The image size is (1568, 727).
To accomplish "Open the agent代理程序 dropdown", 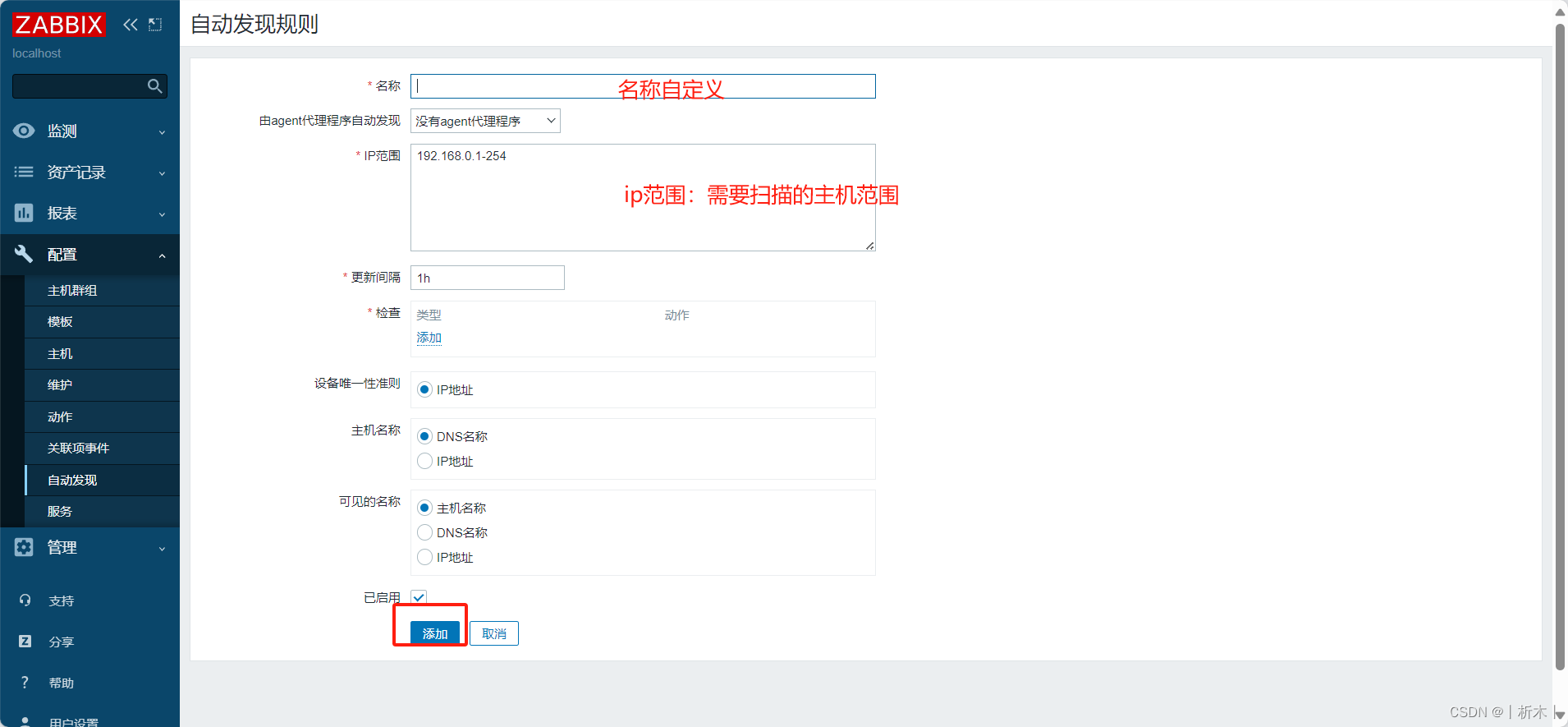I will [x=485, y=121].
